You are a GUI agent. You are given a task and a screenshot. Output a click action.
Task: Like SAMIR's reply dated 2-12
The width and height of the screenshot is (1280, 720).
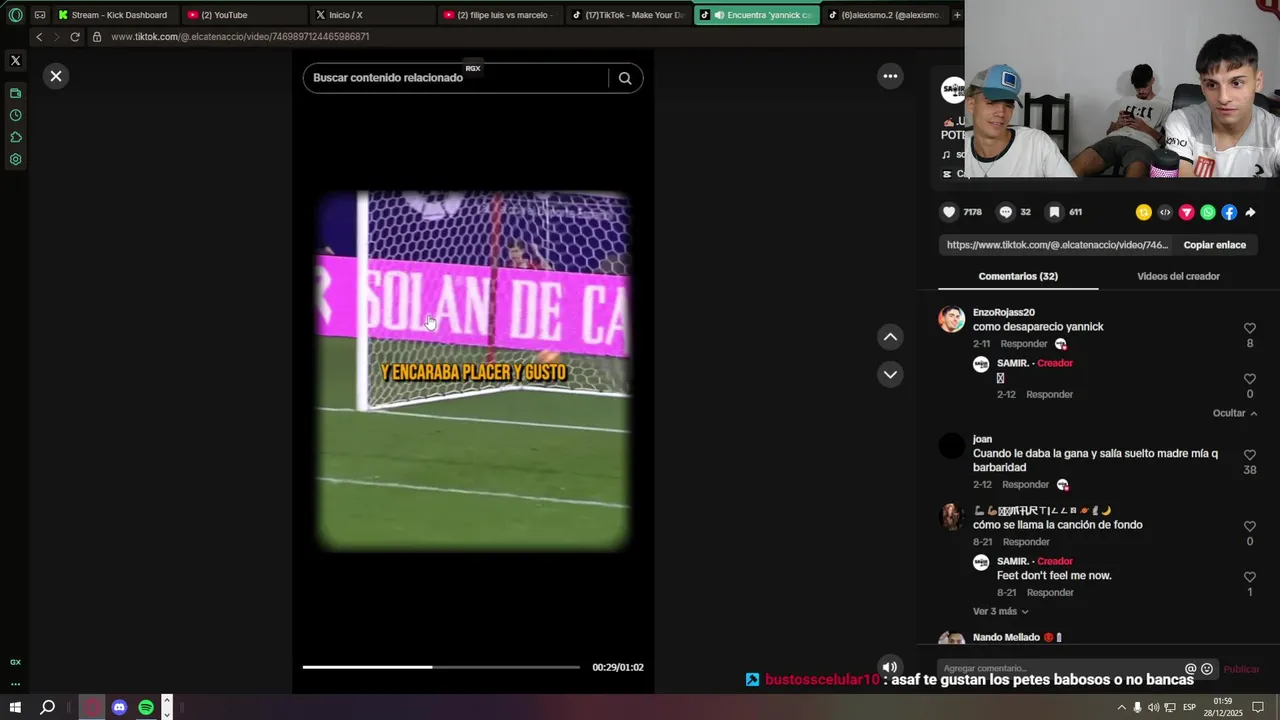[x=1250, y=379]
